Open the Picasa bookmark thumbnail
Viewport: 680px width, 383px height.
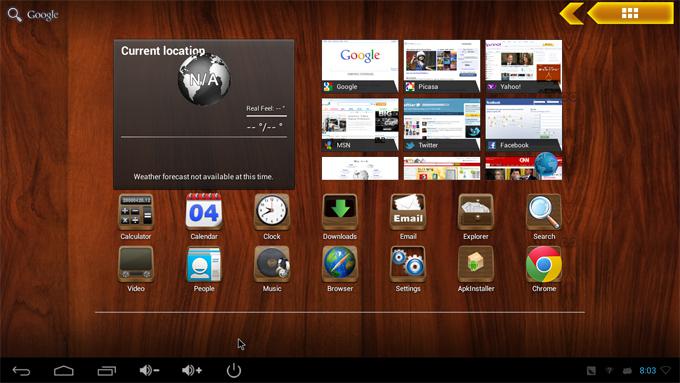tap(442, 66)
